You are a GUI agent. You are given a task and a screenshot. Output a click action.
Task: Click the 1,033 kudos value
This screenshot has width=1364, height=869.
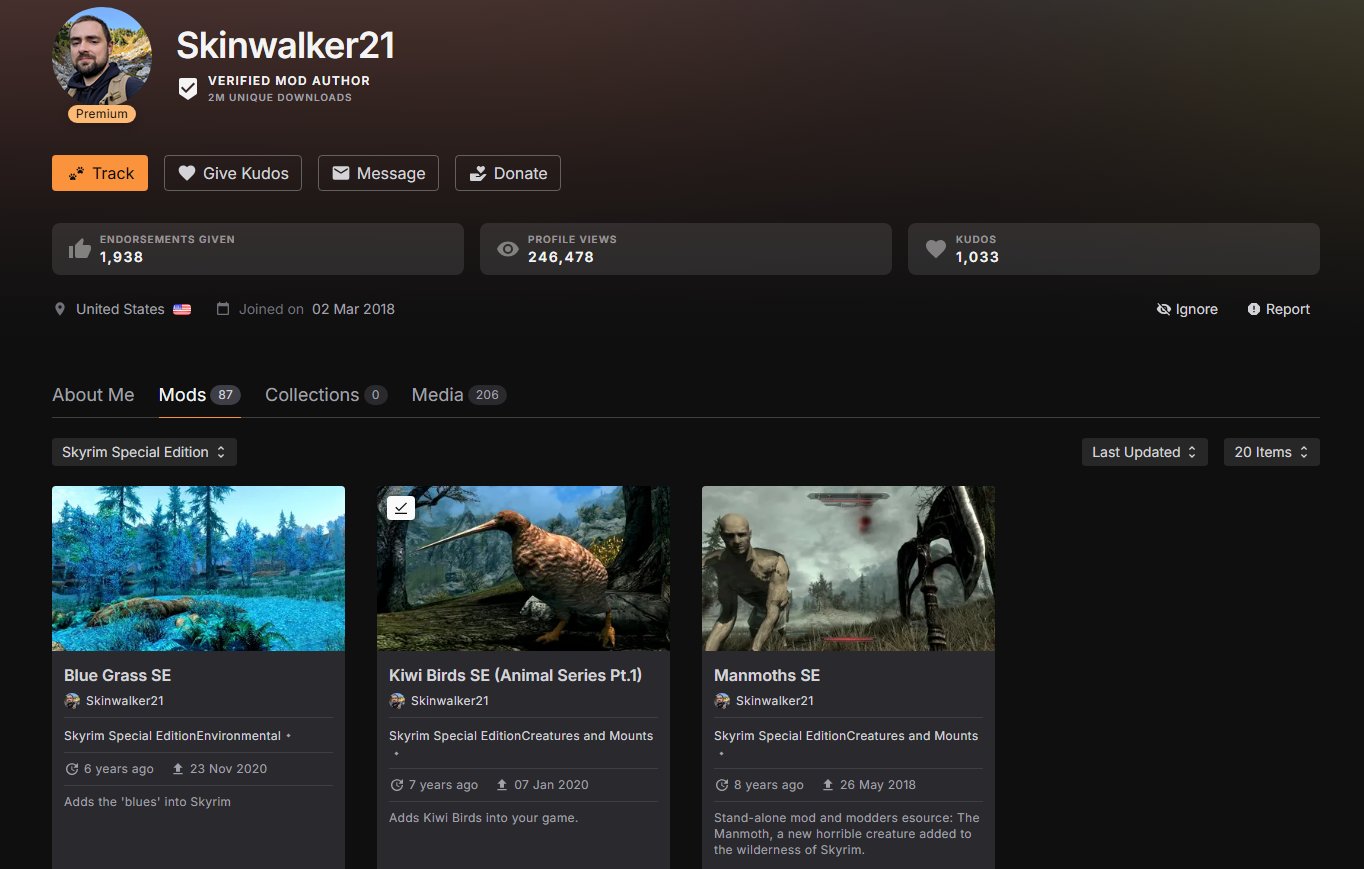click(977, 257)
